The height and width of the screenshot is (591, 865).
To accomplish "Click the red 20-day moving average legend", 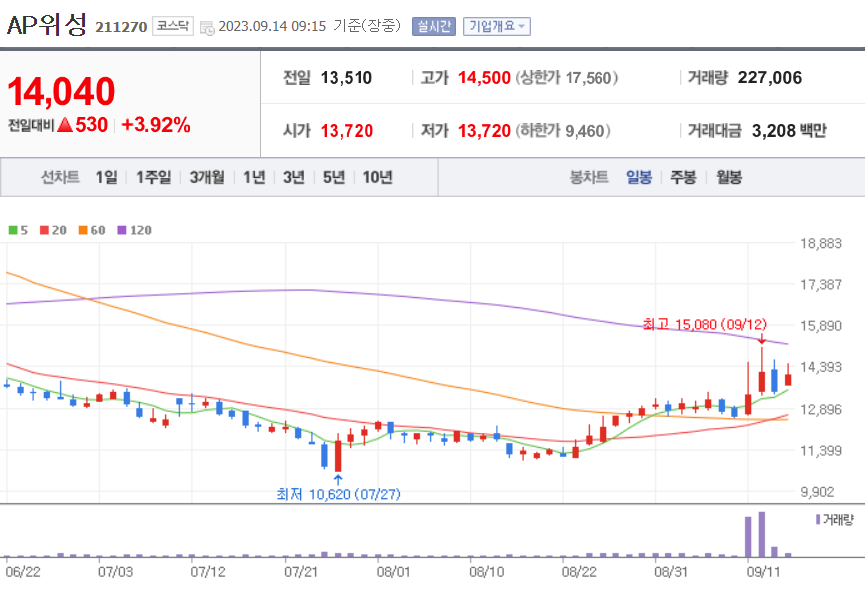I will (54, 230).
